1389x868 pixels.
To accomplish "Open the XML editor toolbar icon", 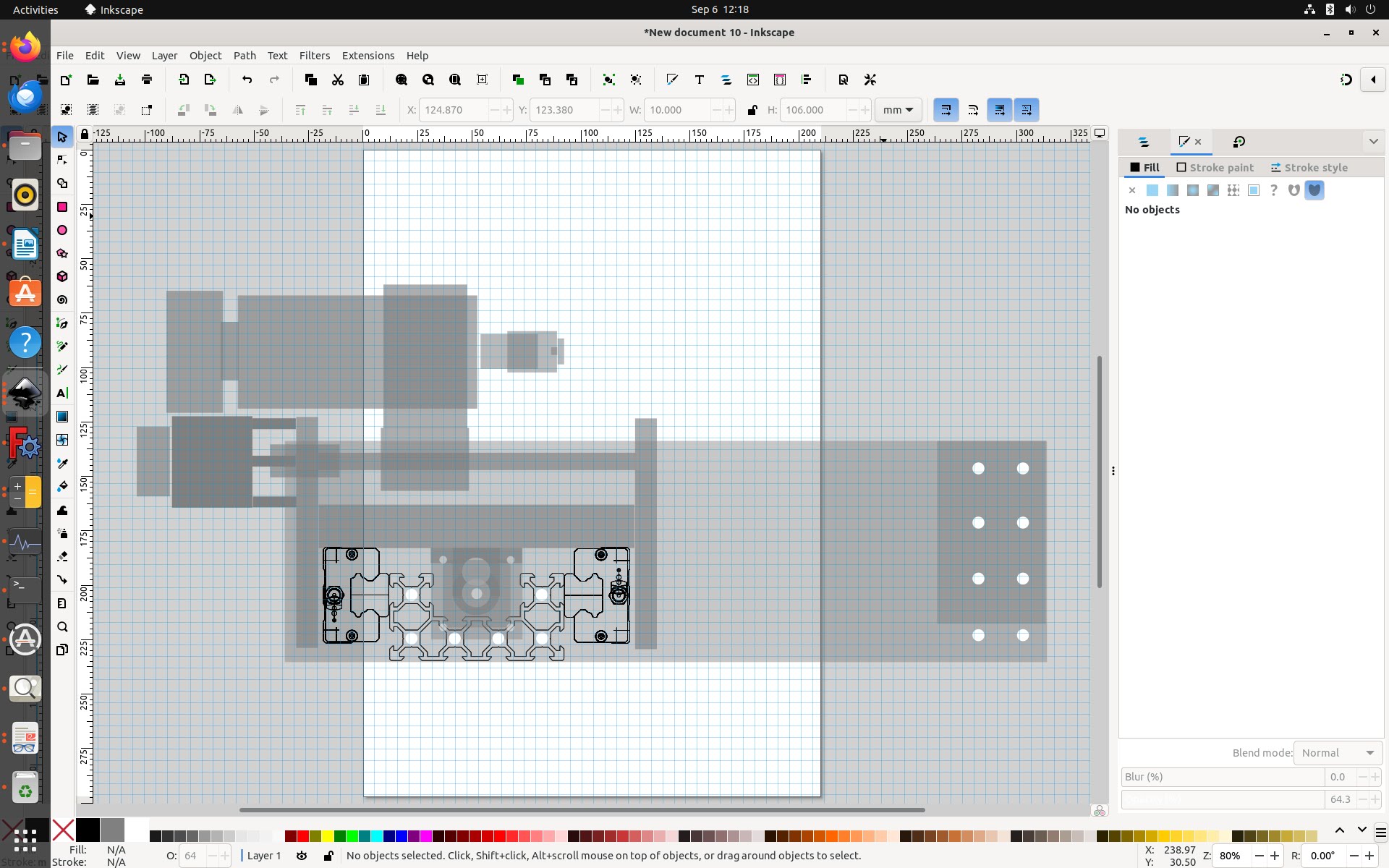I will pyautogui.click(x=753, y=80).
